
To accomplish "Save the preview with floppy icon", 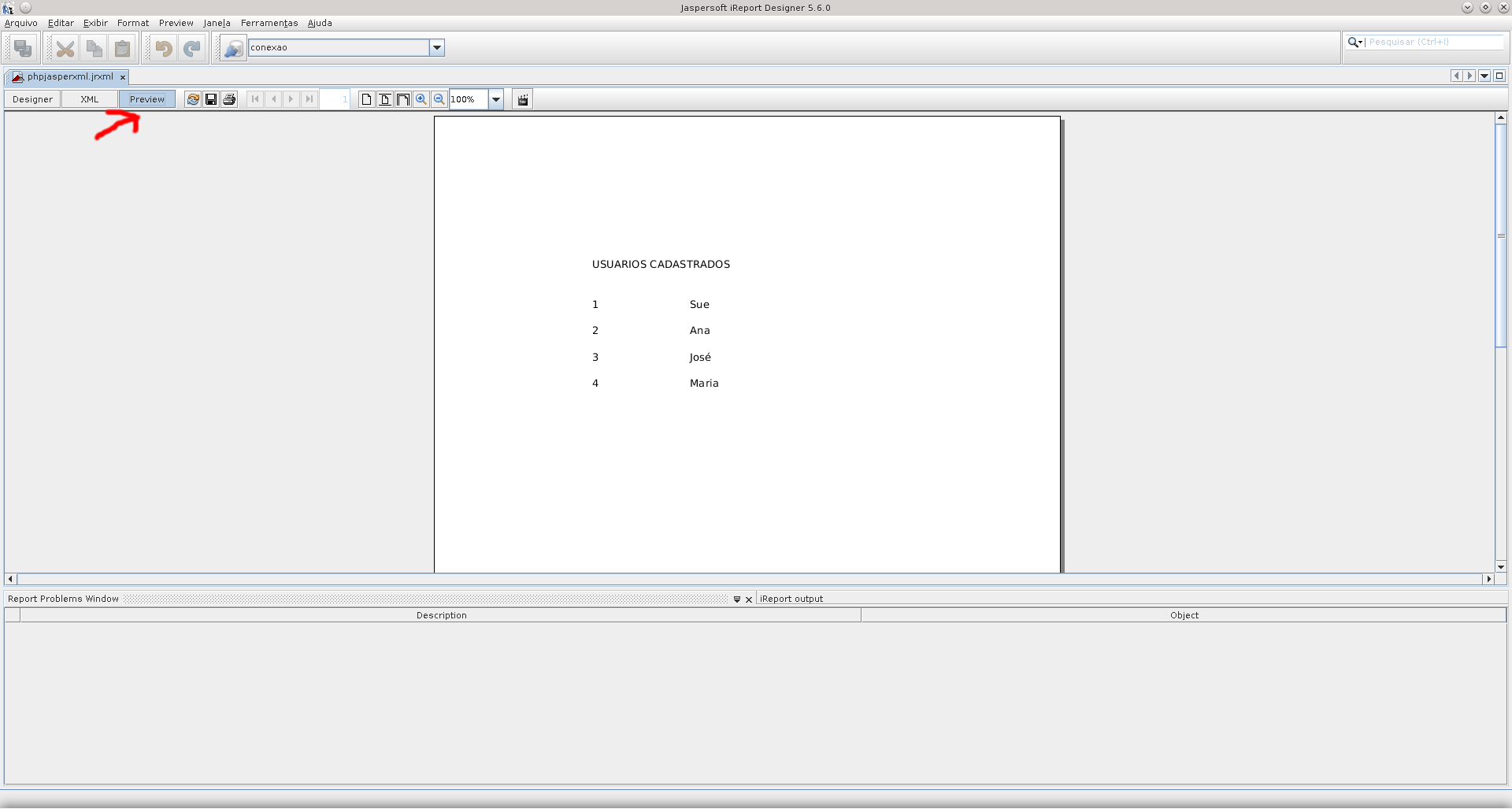I will point(211,99).
